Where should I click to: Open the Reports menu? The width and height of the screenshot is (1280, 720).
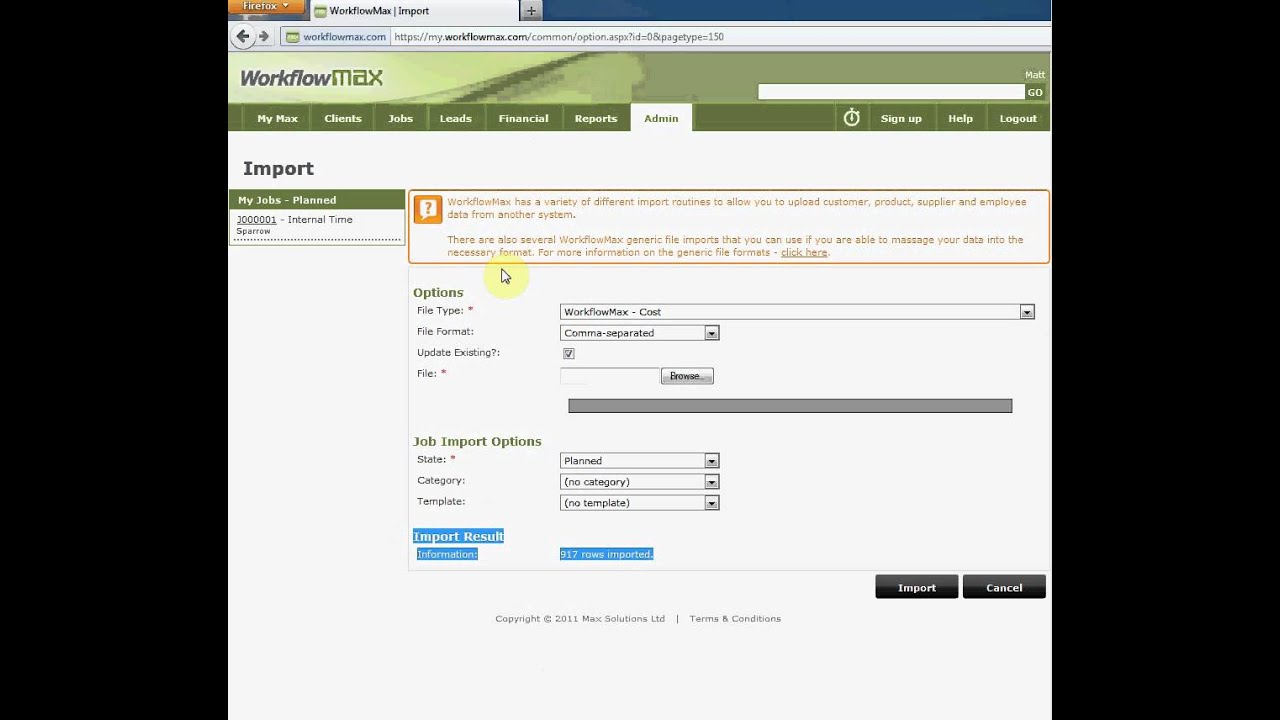coord(595,118)
